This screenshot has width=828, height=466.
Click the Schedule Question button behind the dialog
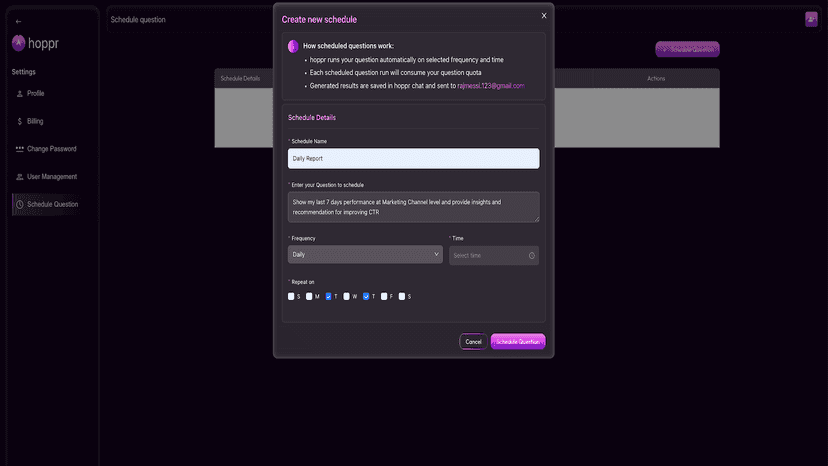(x=687, y=49)
